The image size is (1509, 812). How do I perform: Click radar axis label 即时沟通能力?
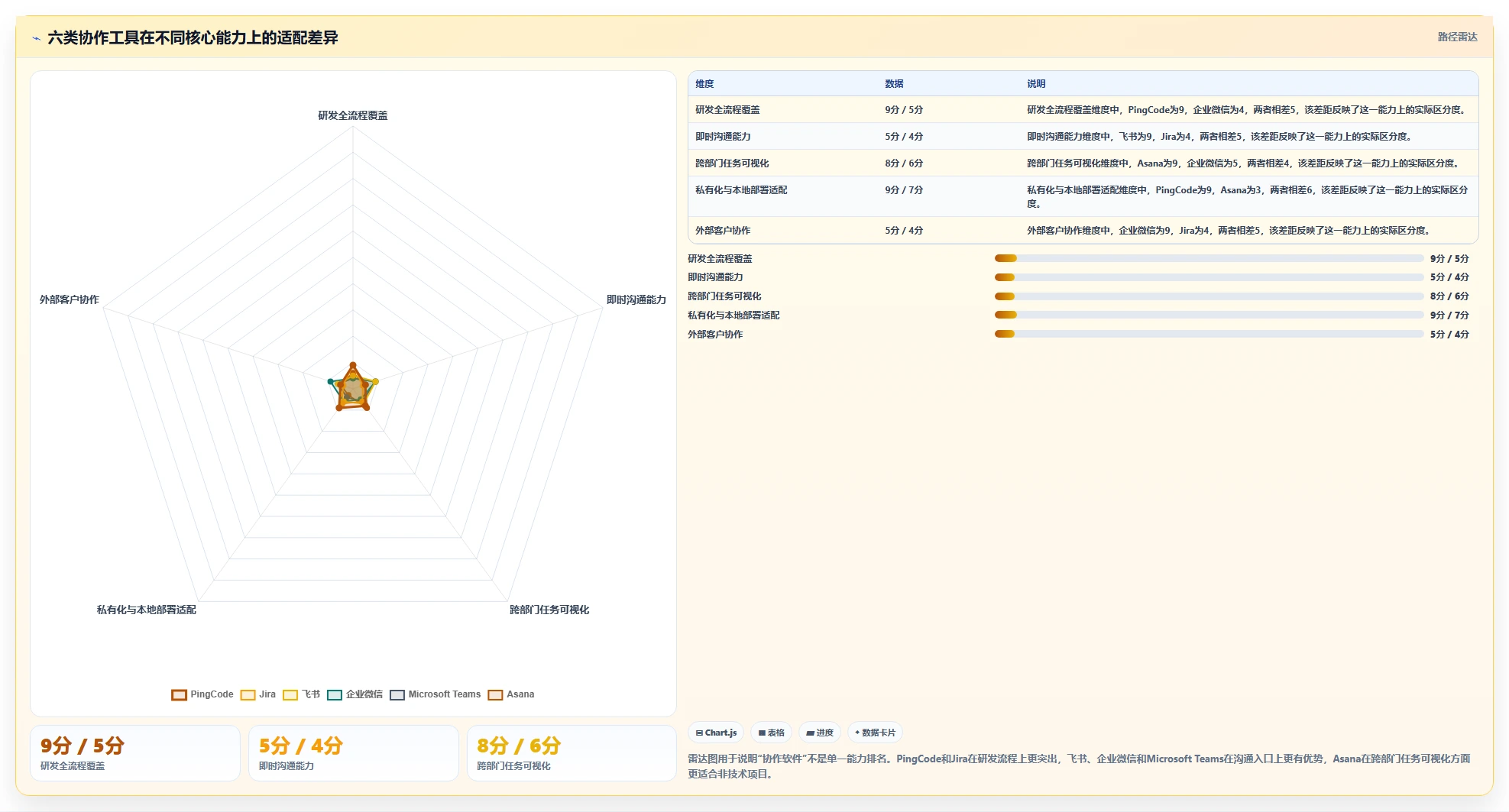(636, 299)
